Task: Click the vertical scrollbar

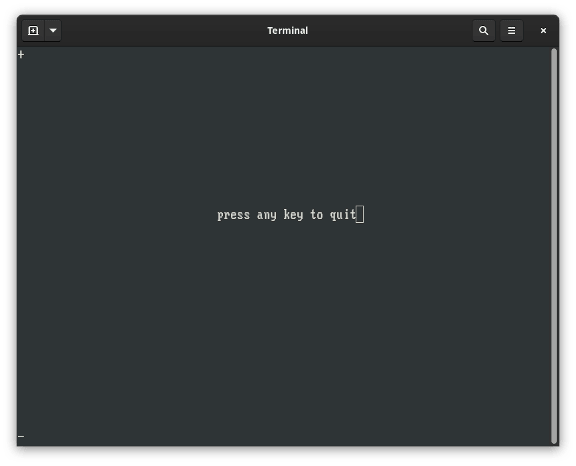Action: coord(554,246)
